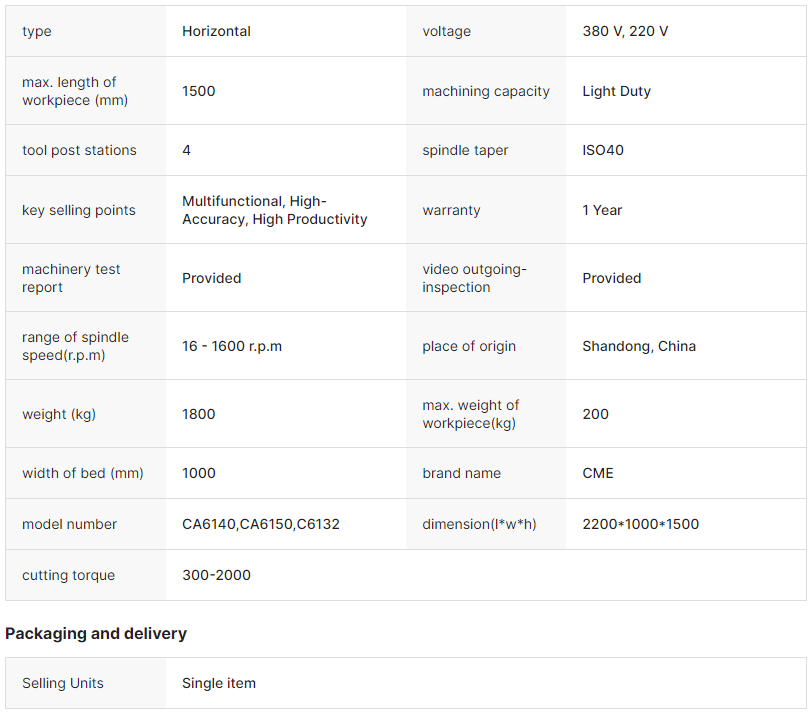Screen dimensions: 811x714
Task: Click the 'tool post stations' label
Action: click(79, 150)
